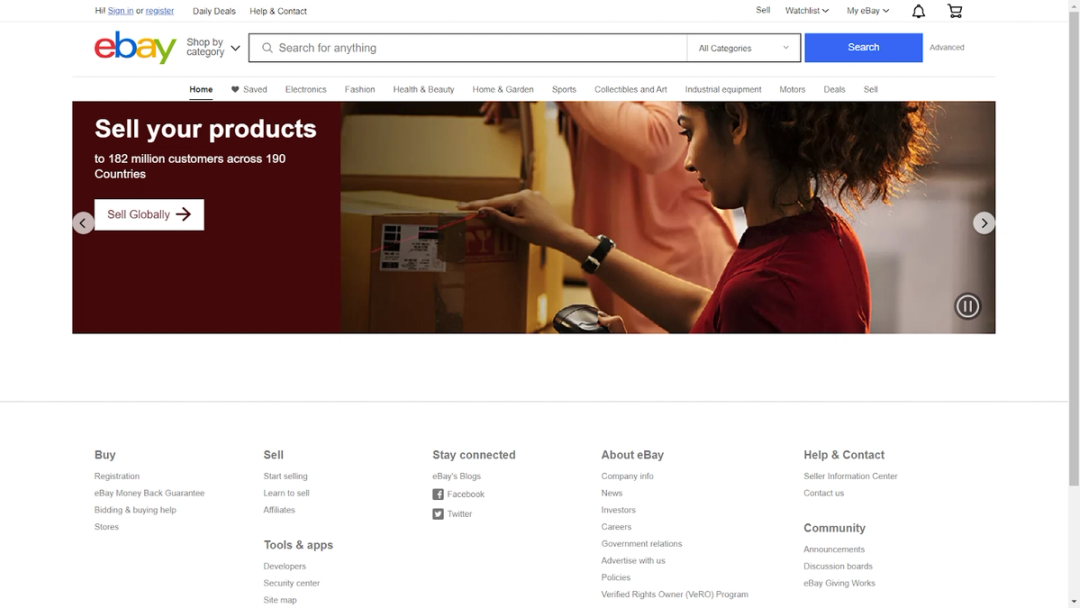Open the Contact us link
Screen dimensions: 1080x608
[x=824, y=493]
